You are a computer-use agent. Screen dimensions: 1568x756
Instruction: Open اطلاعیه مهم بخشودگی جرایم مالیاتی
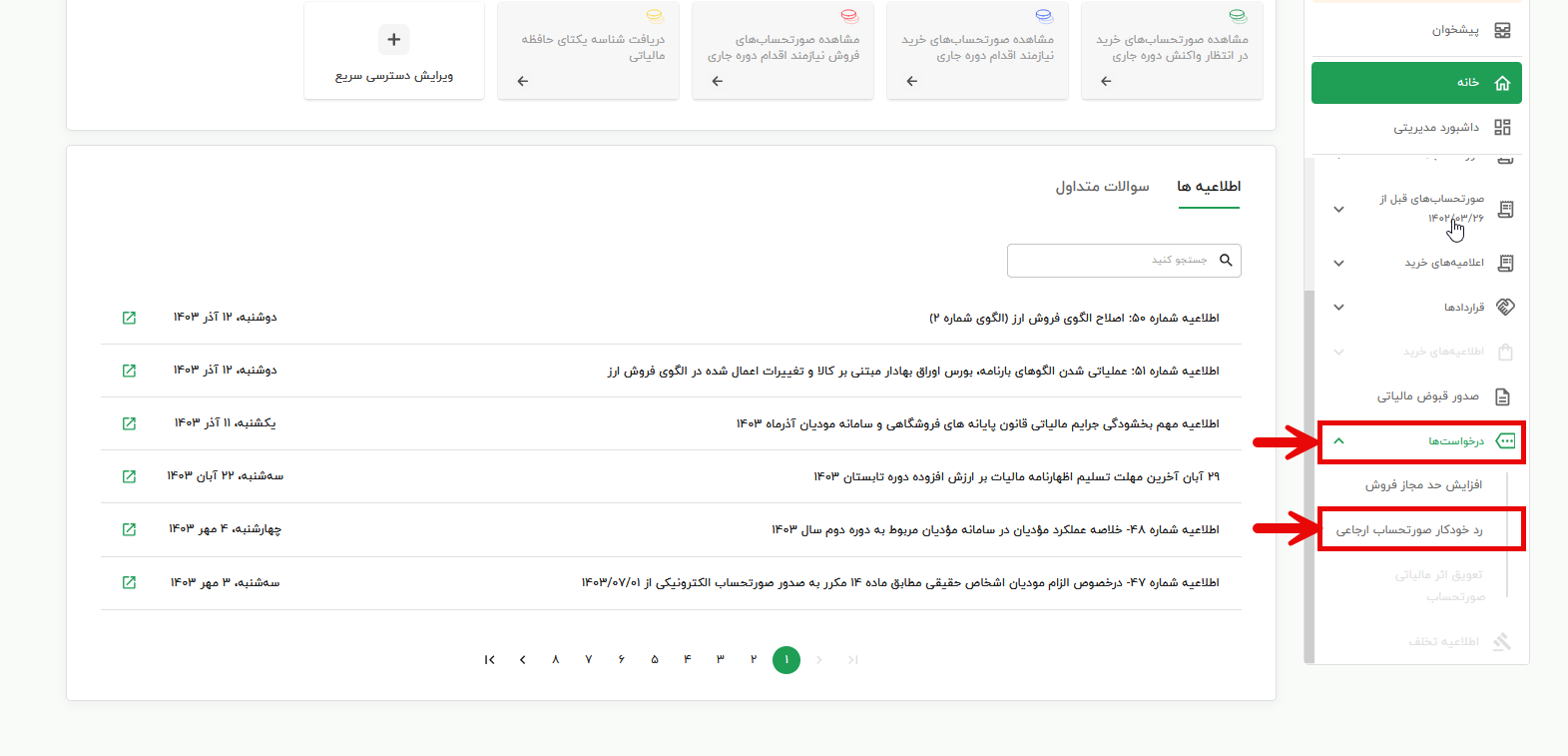(978, 423)
